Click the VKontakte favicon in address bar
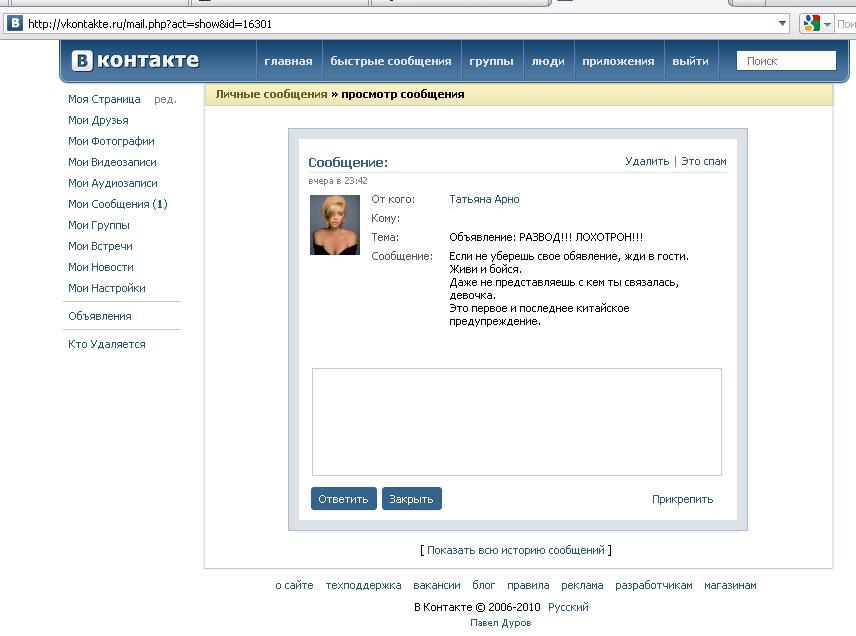This screenshot has width=856, height=636. (15, 23)
